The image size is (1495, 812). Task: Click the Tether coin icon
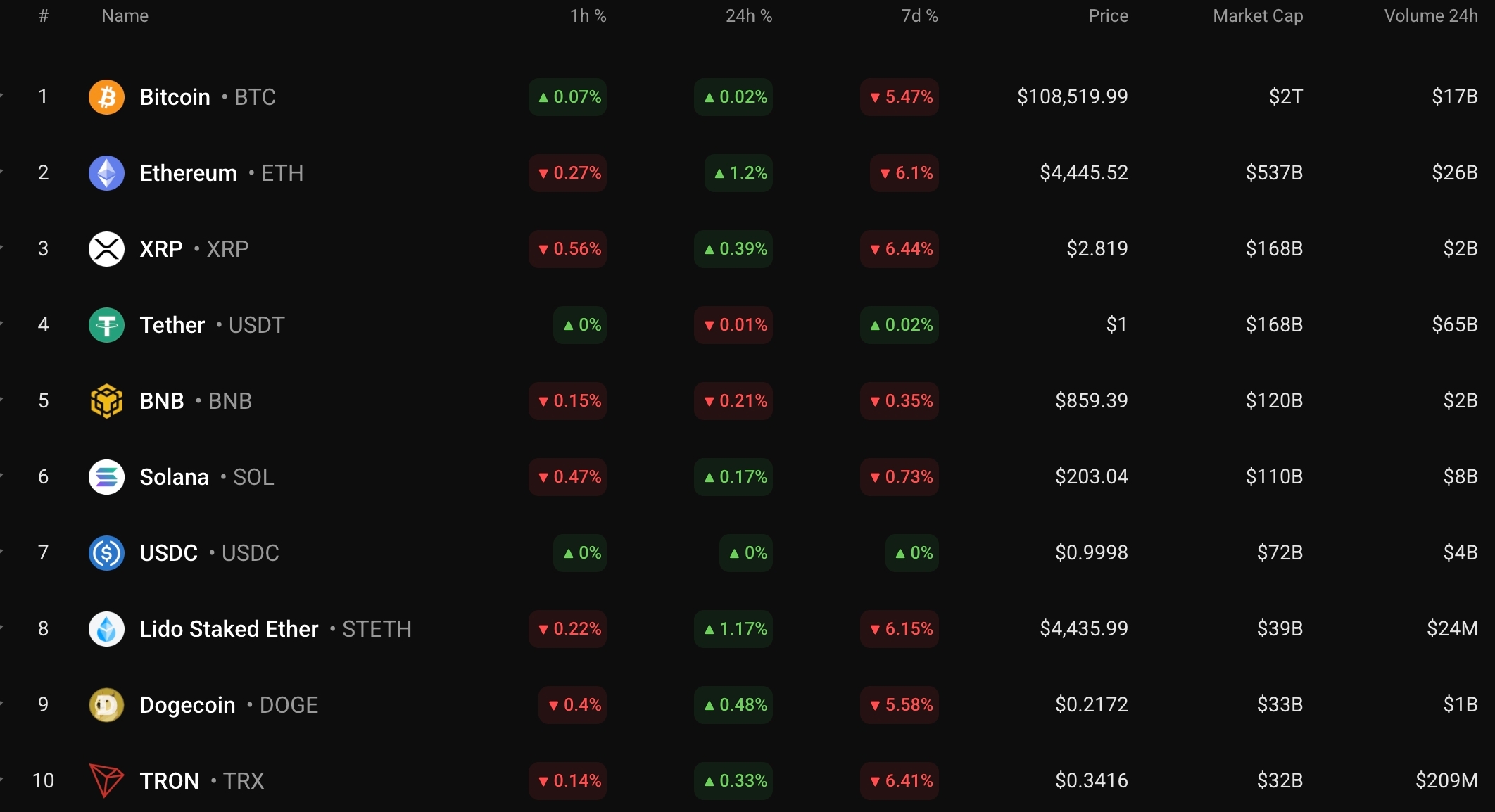coord(106,324)
